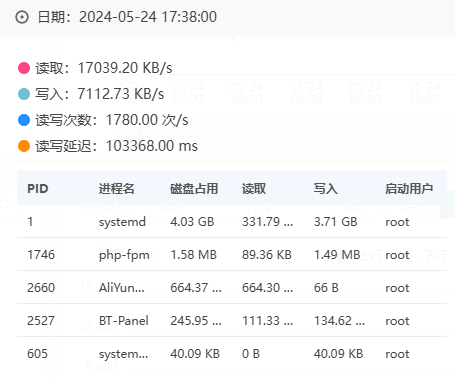Click the AliYun... process name
Image resolution: width=455 pixels, height=378 pixels.
click(122, 288)
